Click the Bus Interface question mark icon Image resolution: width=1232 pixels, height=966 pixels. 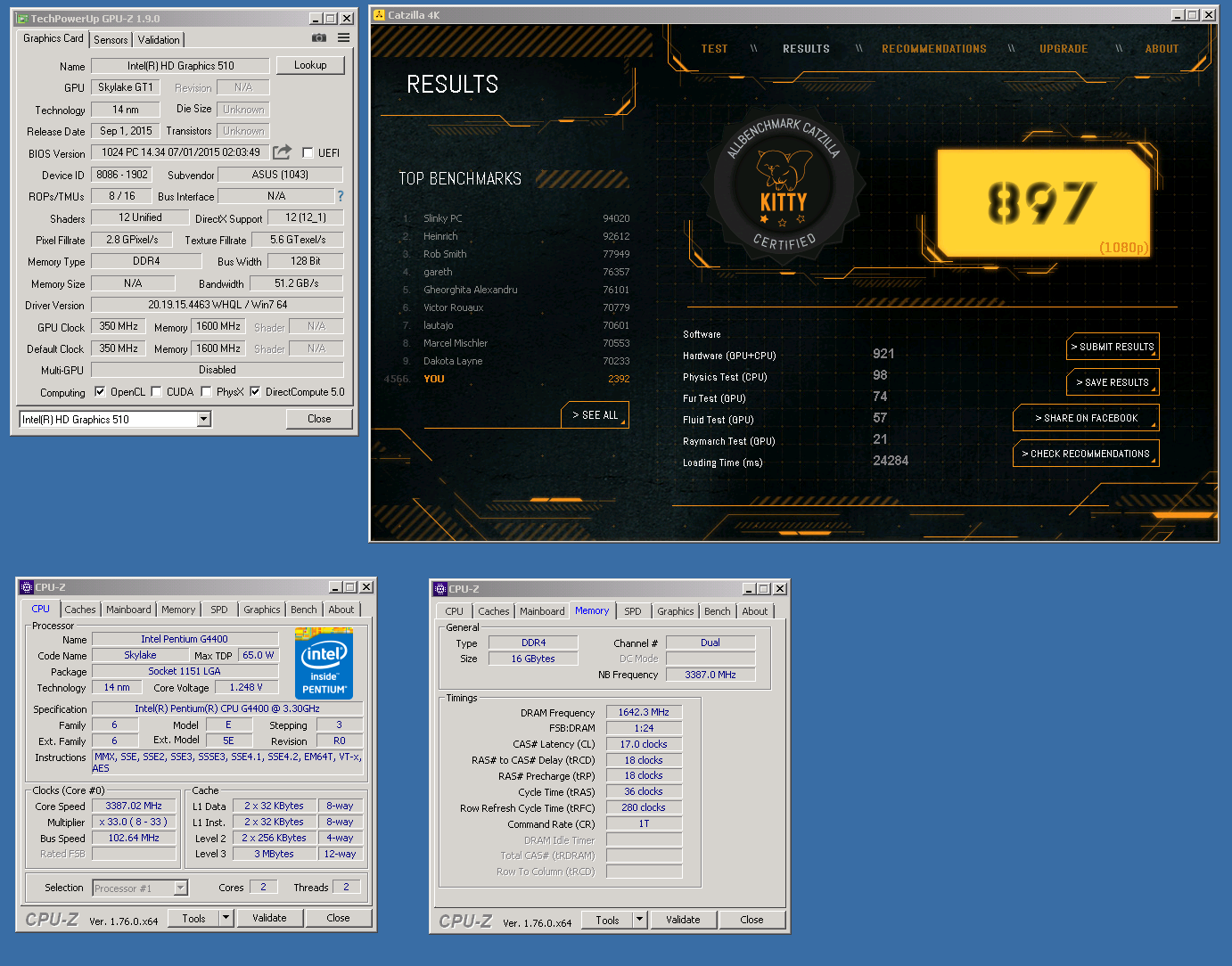coord(340,196)
